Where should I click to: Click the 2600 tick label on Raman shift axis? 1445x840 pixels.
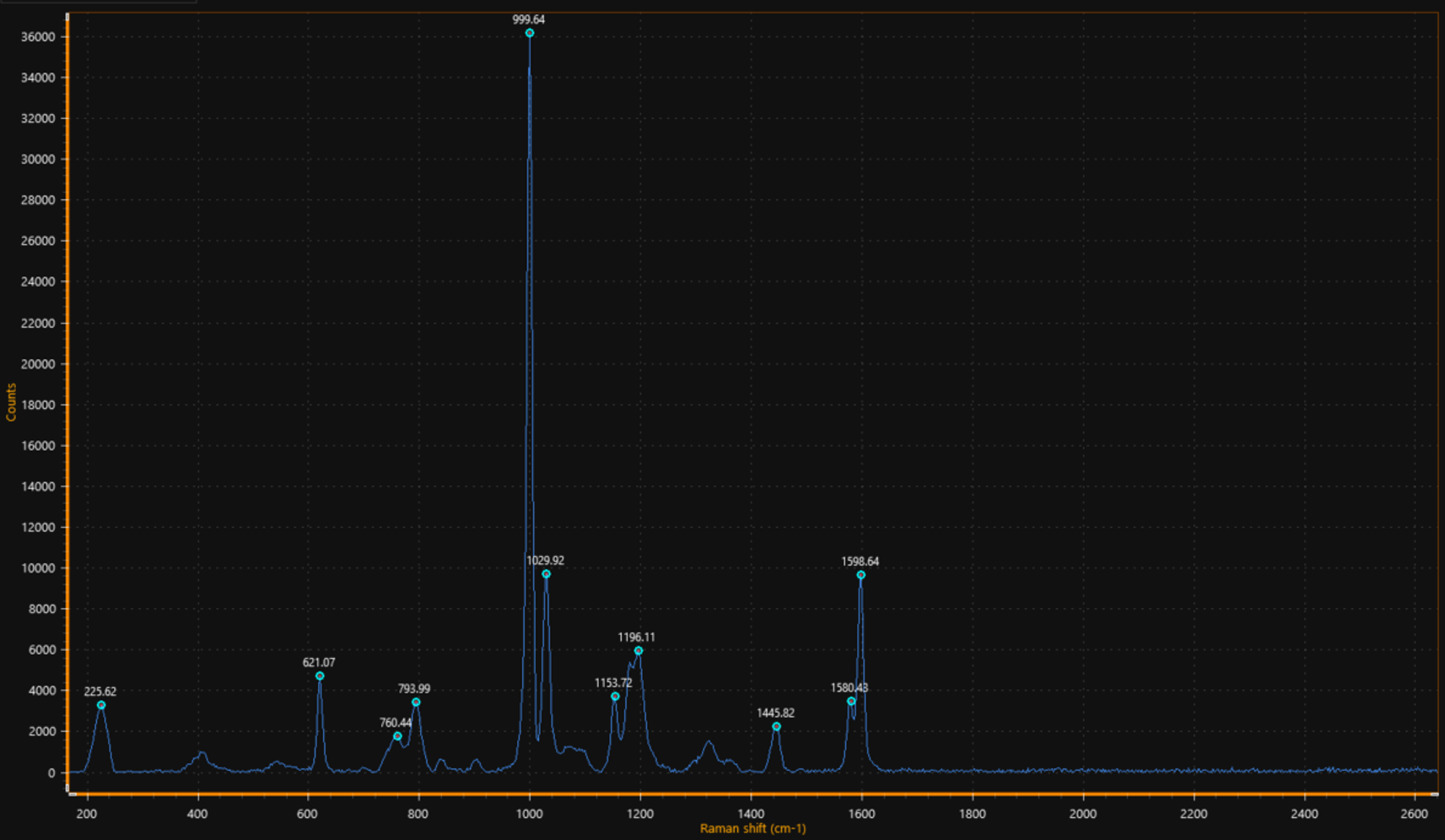pyautogui.click(x=1415, y=814)
